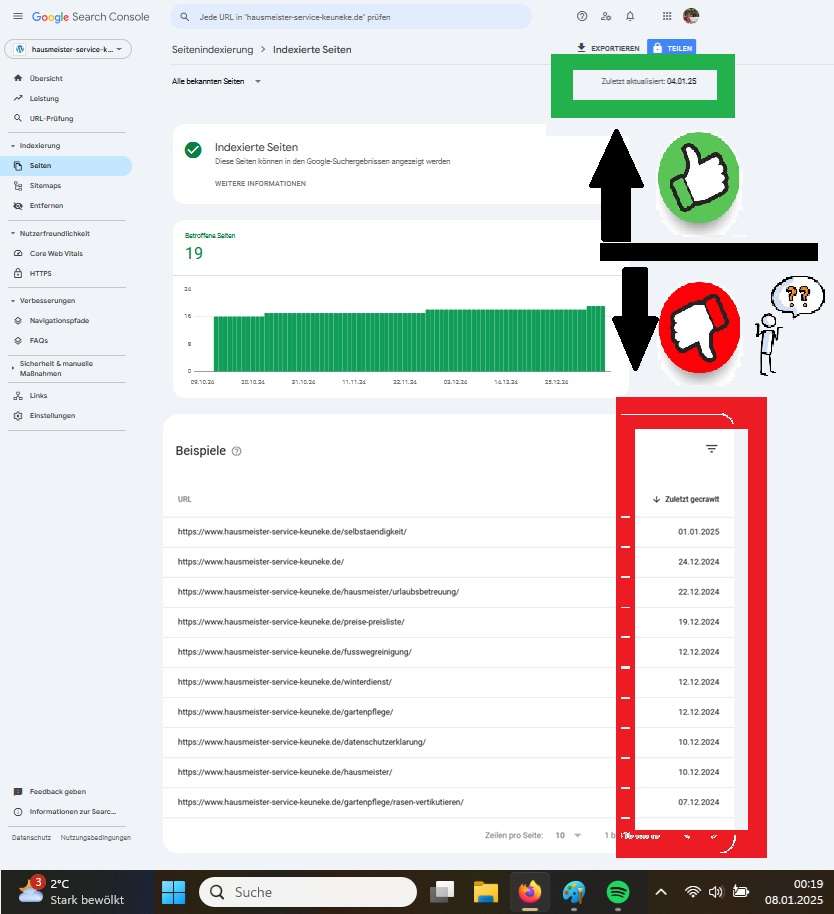The height and width of the screenshot is (914, 834).
Task: Open the filter icon in Beispiele table
Action: click(x=711, y=449)
